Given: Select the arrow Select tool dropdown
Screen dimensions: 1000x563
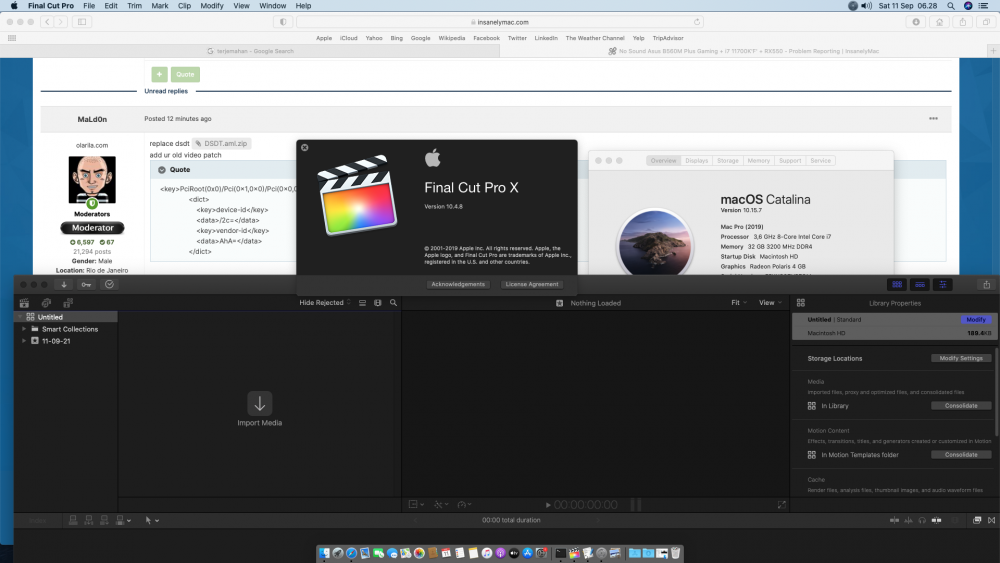Looking at the screenshot, I should click(152, 520).
